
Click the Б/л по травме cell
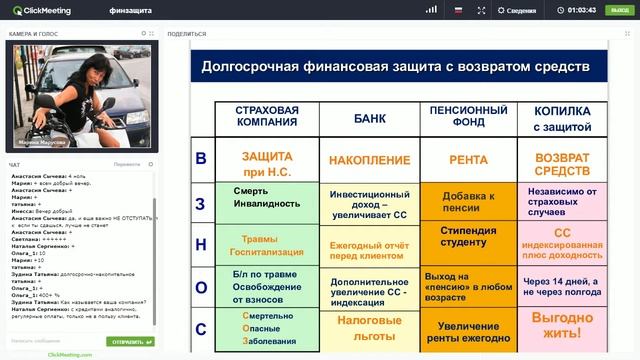coord(267,287)
